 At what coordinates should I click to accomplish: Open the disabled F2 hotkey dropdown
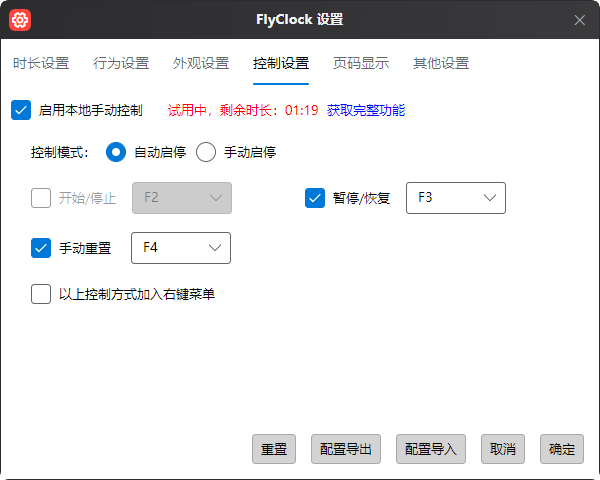(182, 198)
